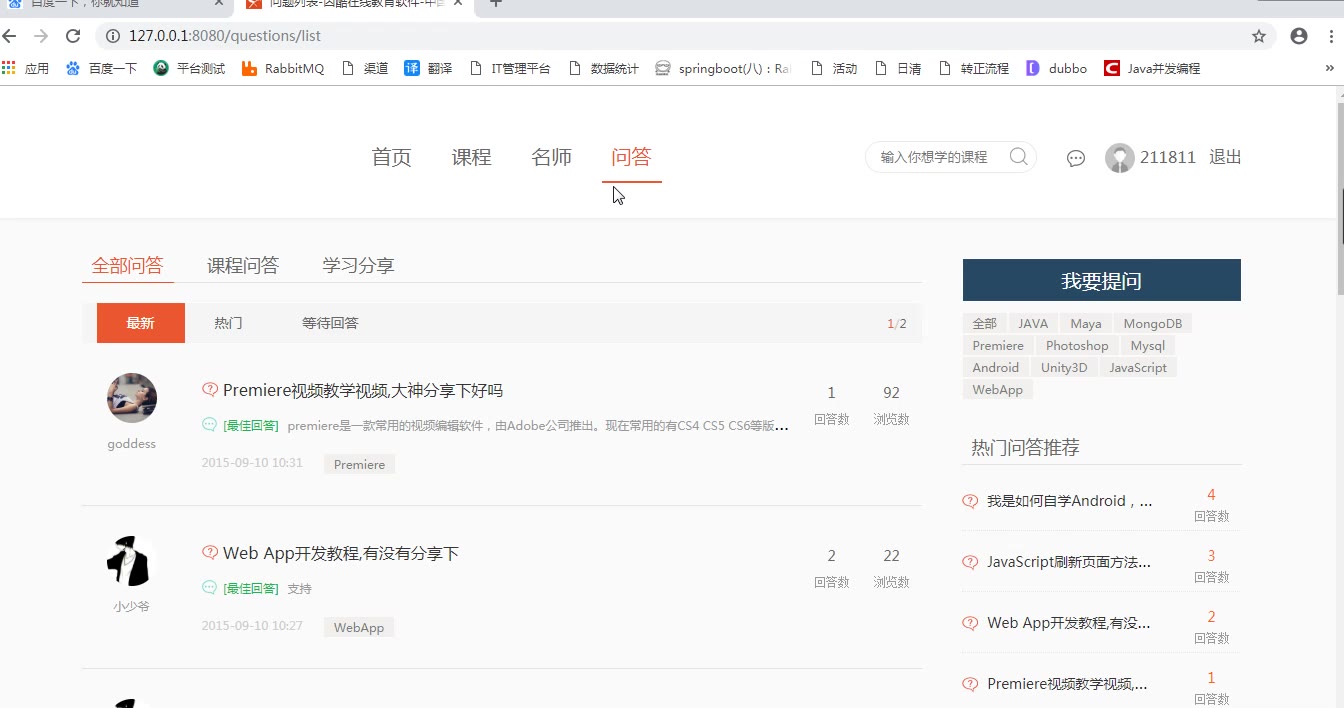Click goddess user's avatar thumbnail
1344x708 pixels.
(132, 398)
